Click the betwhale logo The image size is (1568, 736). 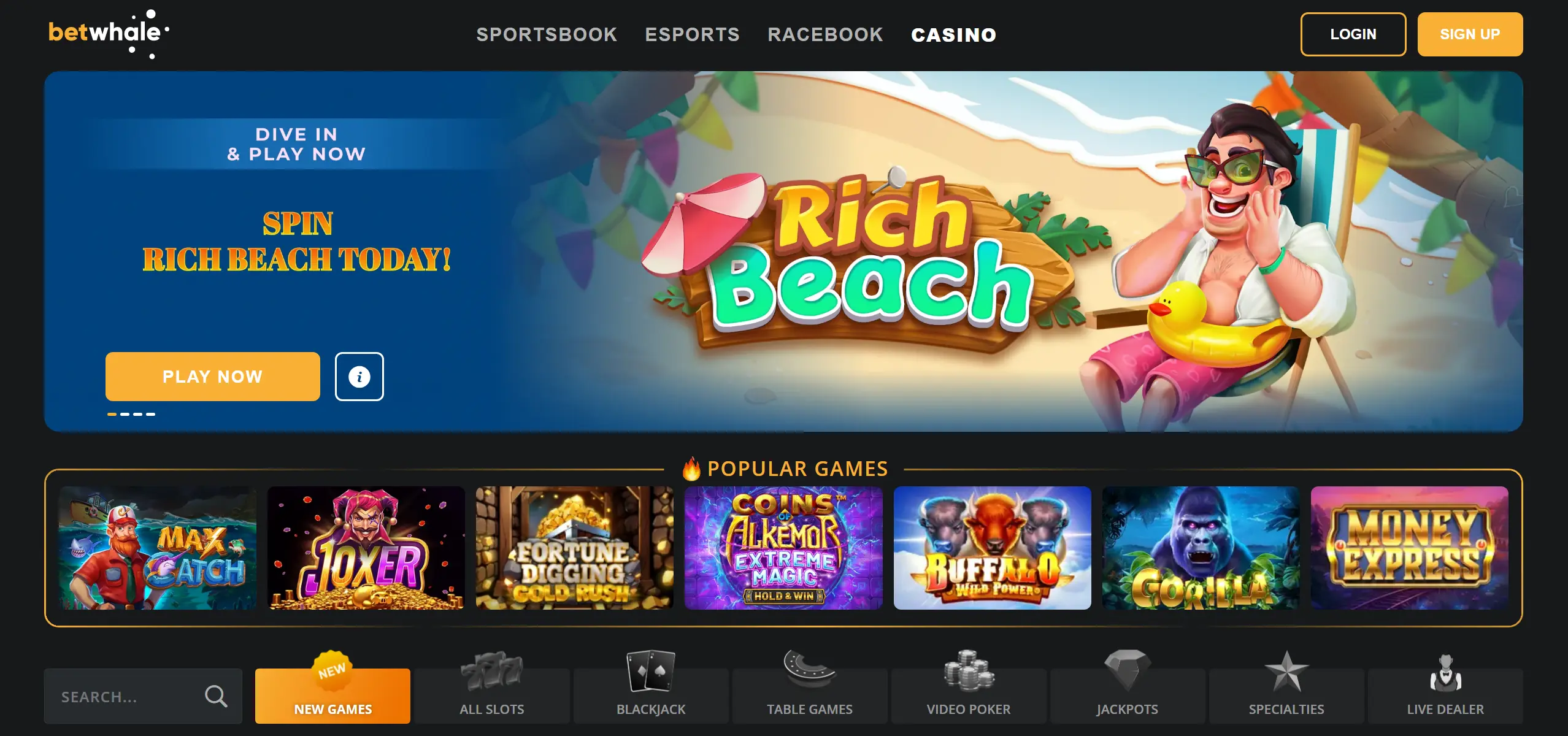coord(109,34)
